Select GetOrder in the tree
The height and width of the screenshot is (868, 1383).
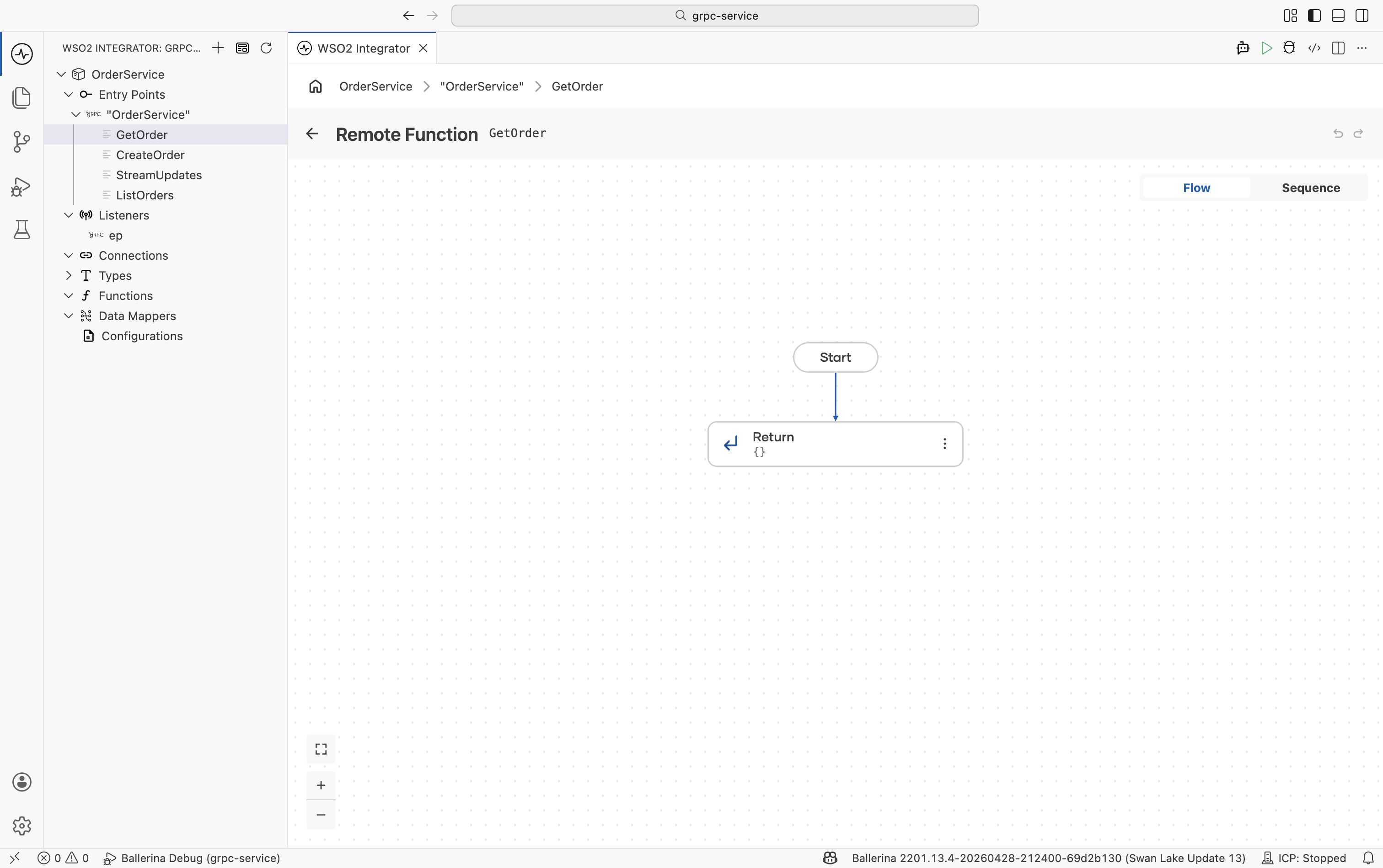(166, 134)
